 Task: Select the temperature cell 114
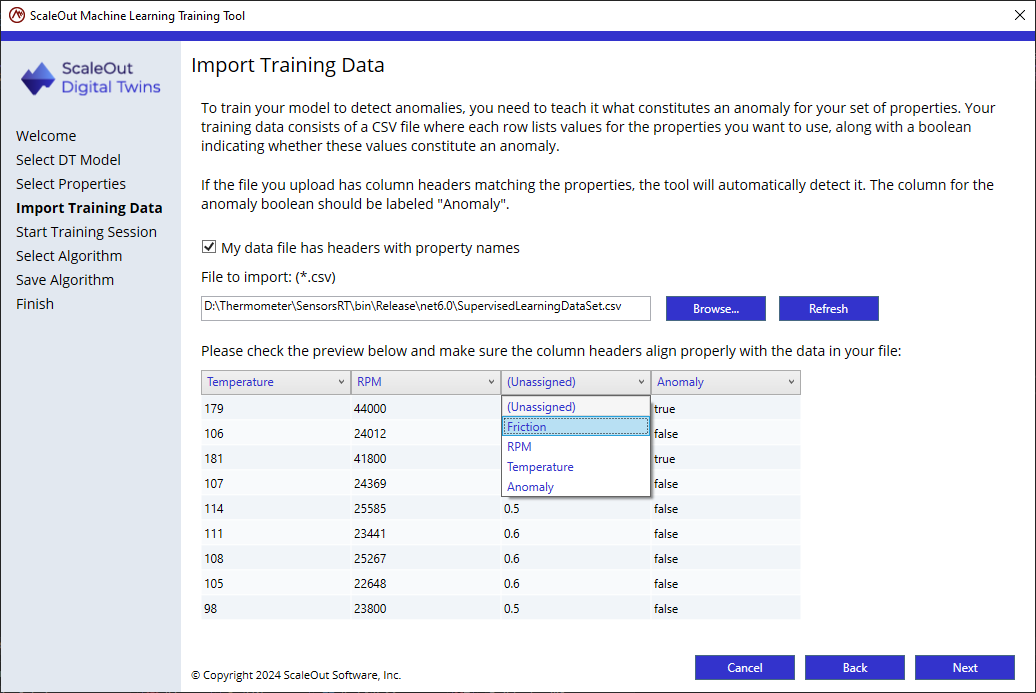(276, 509)
